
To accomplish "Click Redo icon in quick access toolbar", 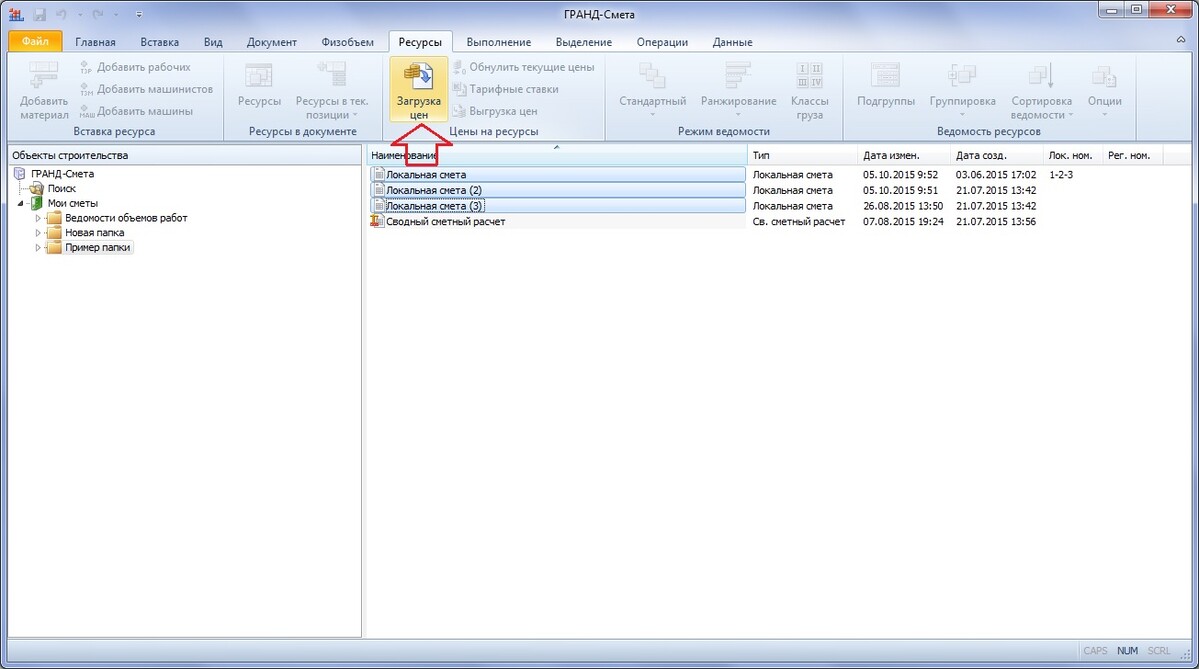I will (98, 15).
